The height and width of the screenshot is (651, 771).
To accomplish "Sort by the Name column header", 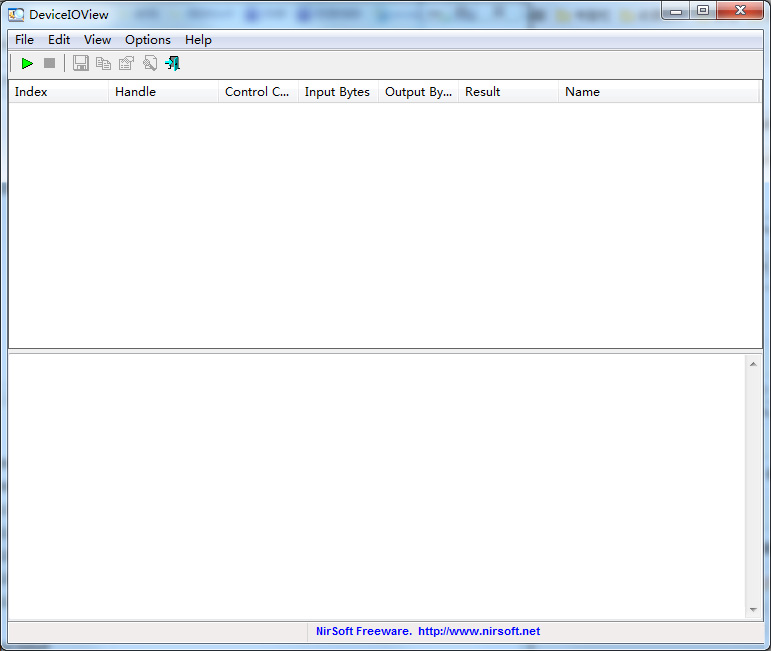I will [x=659, y=92].
